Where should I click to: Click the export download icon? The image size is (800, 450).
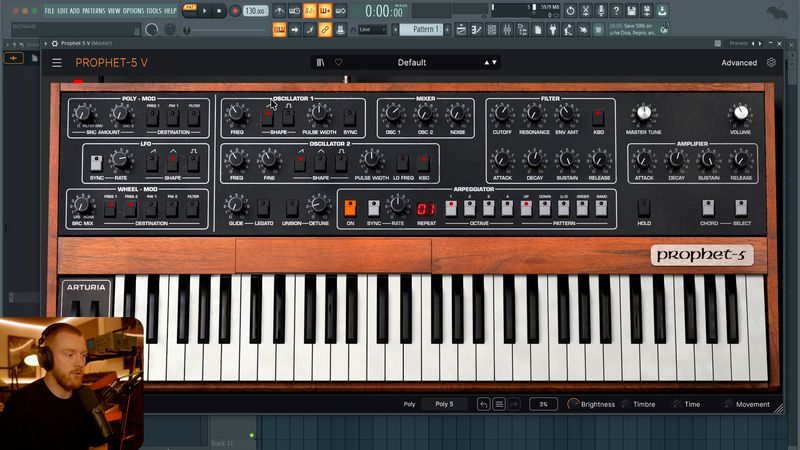[662, 11]
